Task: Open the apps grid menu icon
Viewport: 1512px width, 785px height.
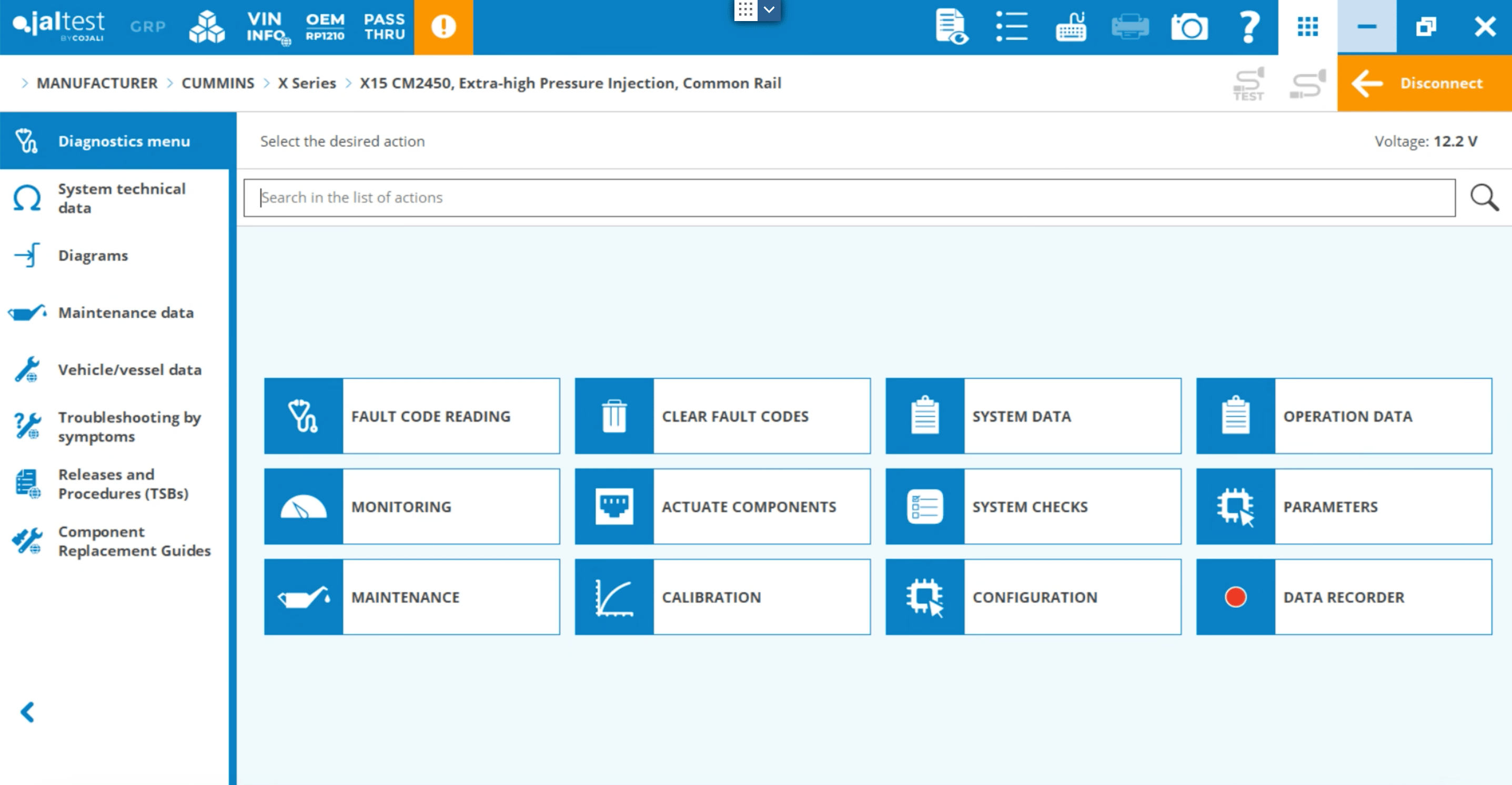Action: click(1307, 27)
